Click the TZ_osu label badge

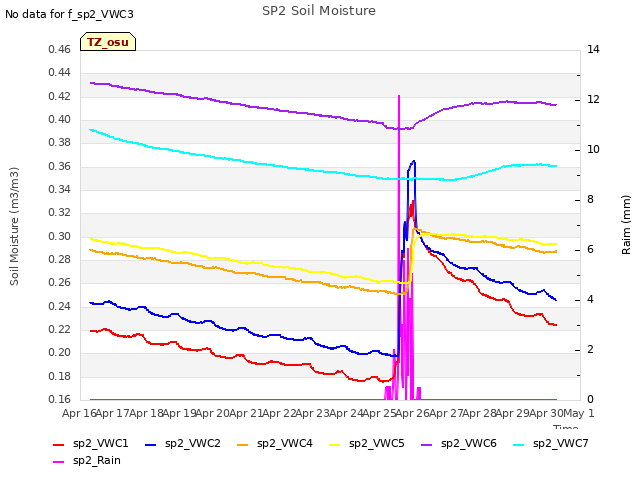108,42
